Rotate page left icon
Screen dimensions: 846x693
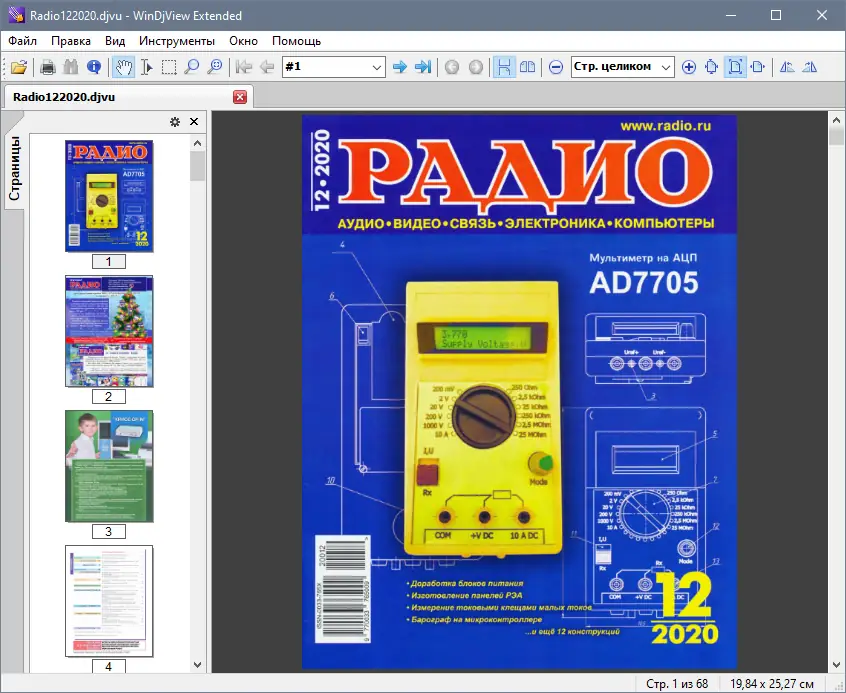(x=787, y=67)
